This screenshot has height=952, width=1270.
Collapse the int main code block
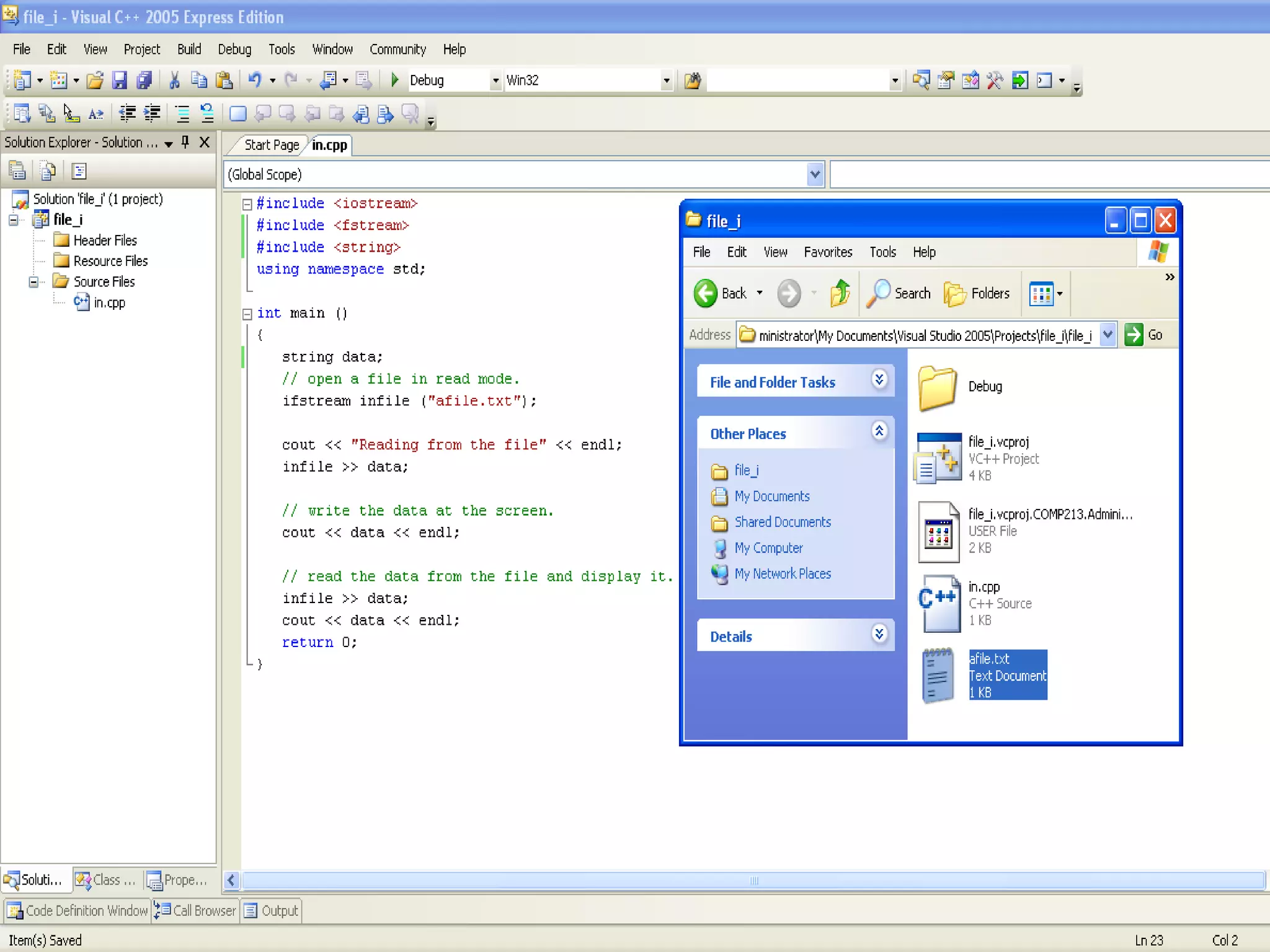[247, 314]
